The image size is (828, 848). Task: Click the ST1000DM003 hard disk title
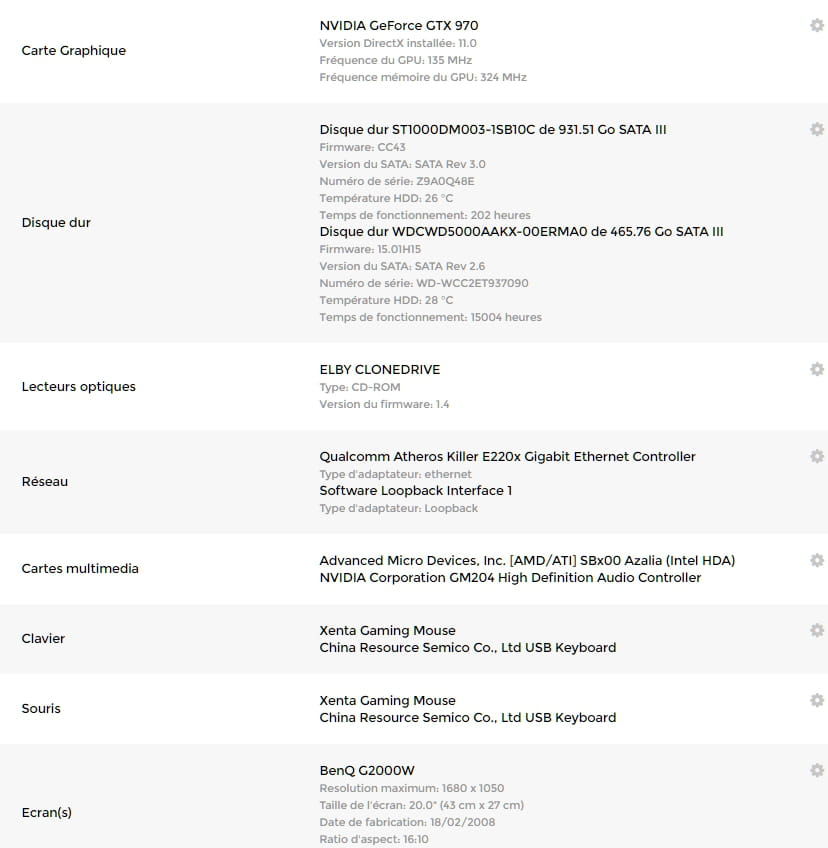pos(493,130)
